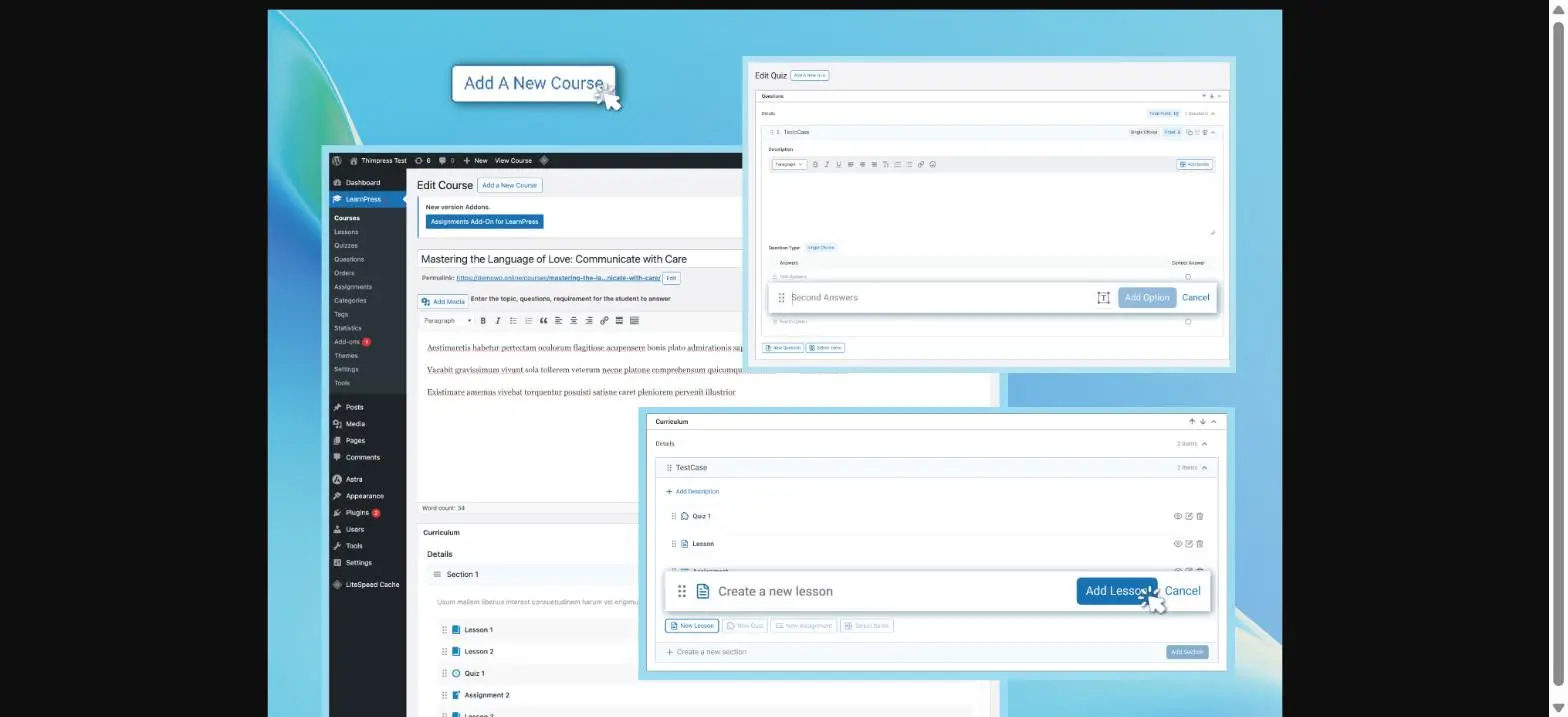Click New Lesson button below curriculum
Image resolution: width=1568 pixels, height=717 pixels.
(x=692, y=626)
